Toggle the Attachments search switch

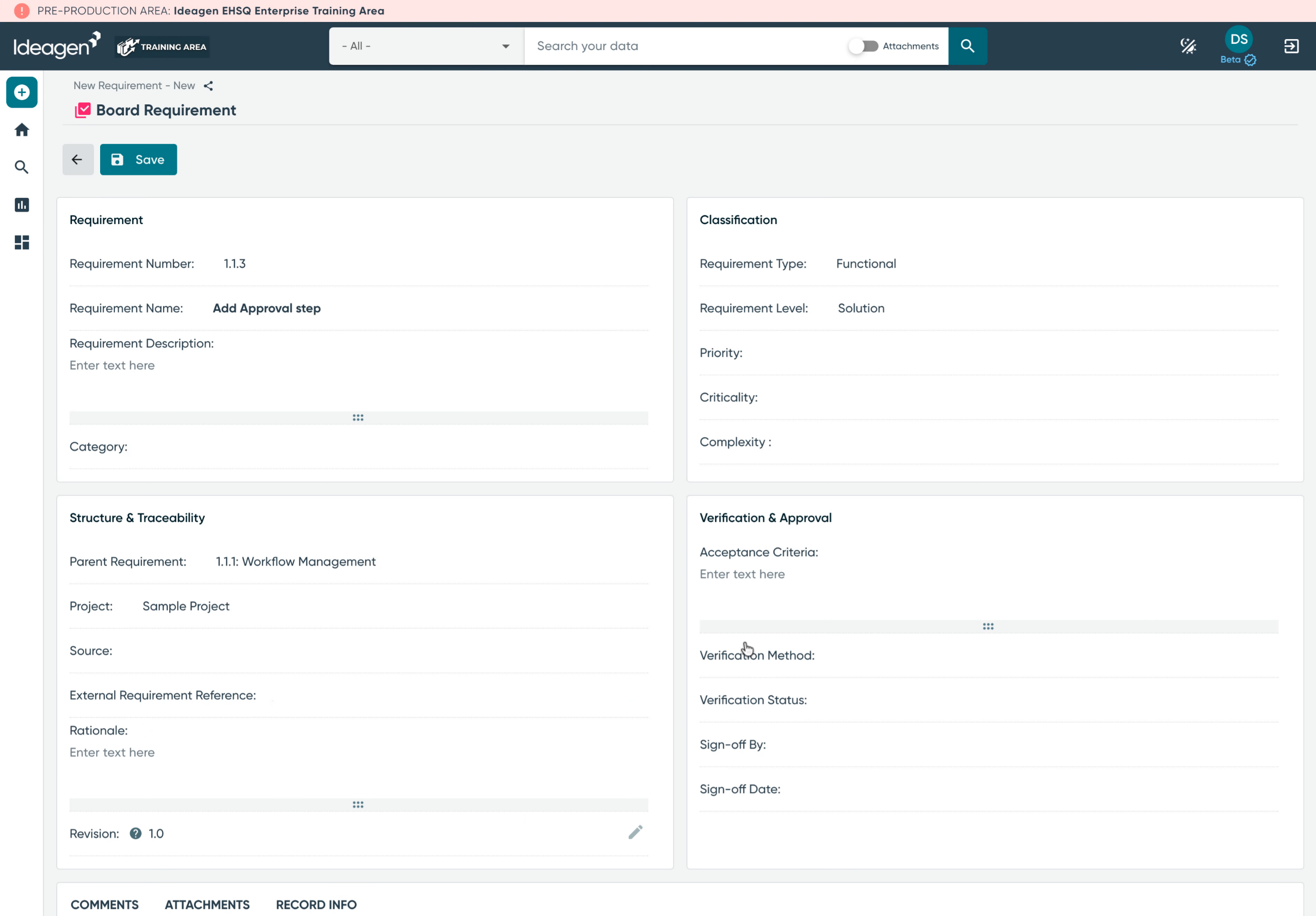863,46
